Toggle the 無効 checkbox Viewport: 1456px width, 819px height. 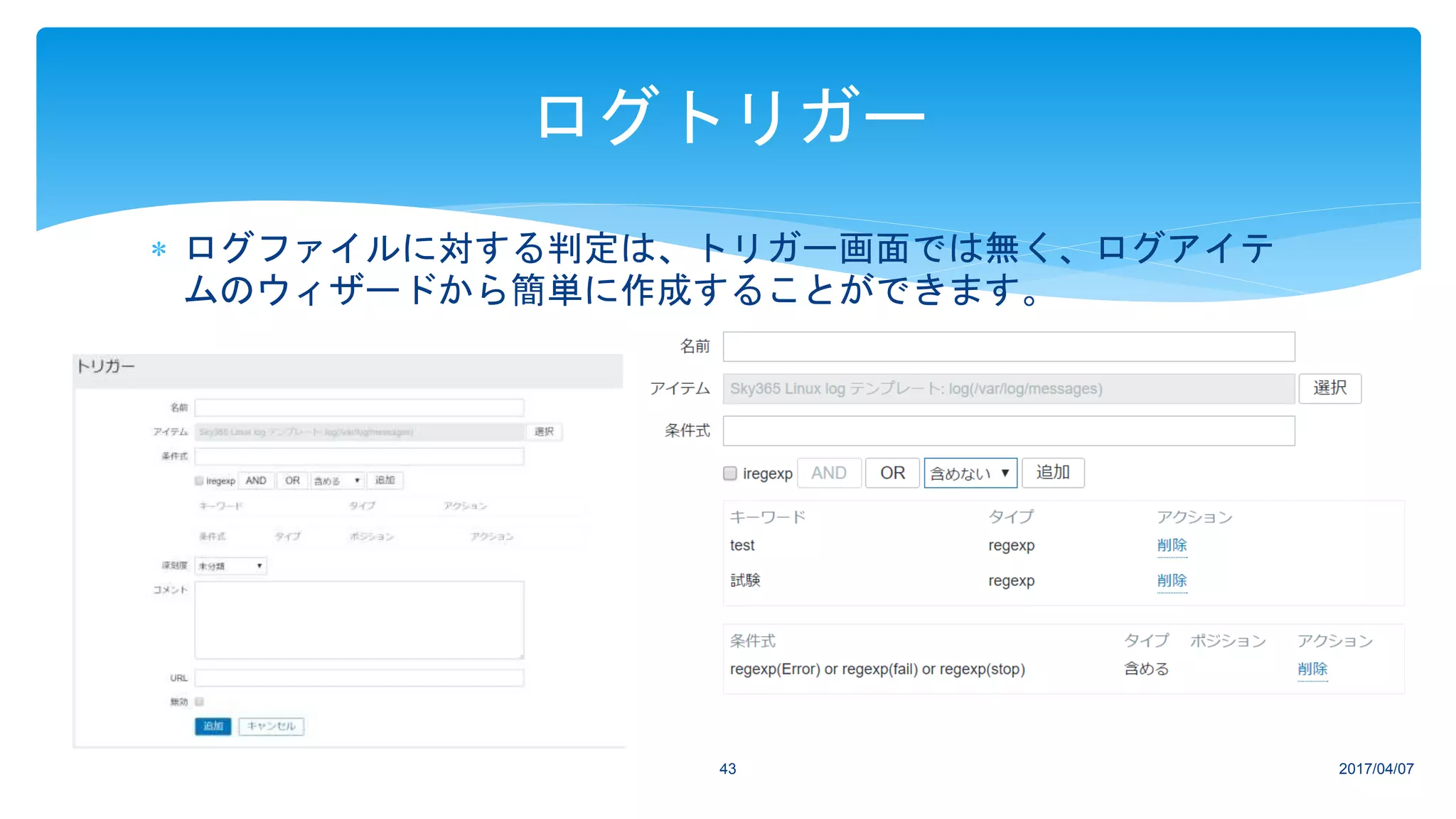pos(199,702)
